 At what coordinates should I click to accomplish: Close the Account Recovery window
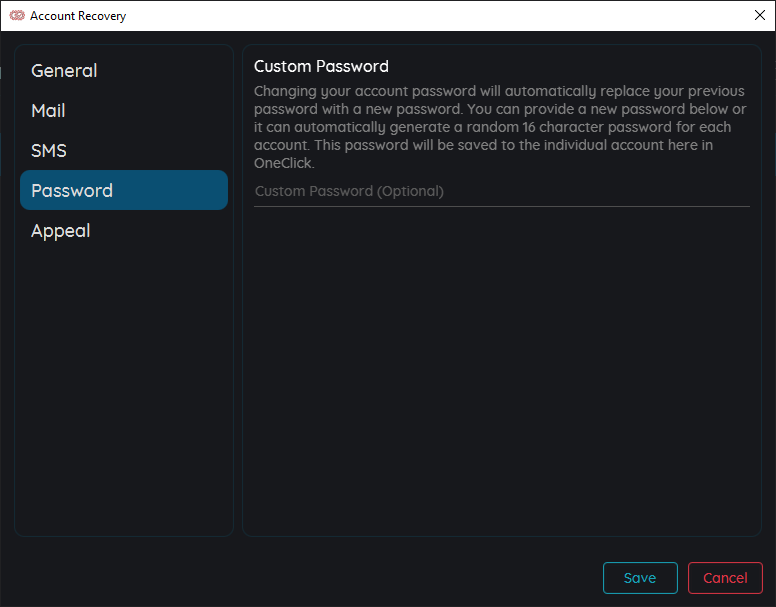pyautogui.click(x=760, y=15)
